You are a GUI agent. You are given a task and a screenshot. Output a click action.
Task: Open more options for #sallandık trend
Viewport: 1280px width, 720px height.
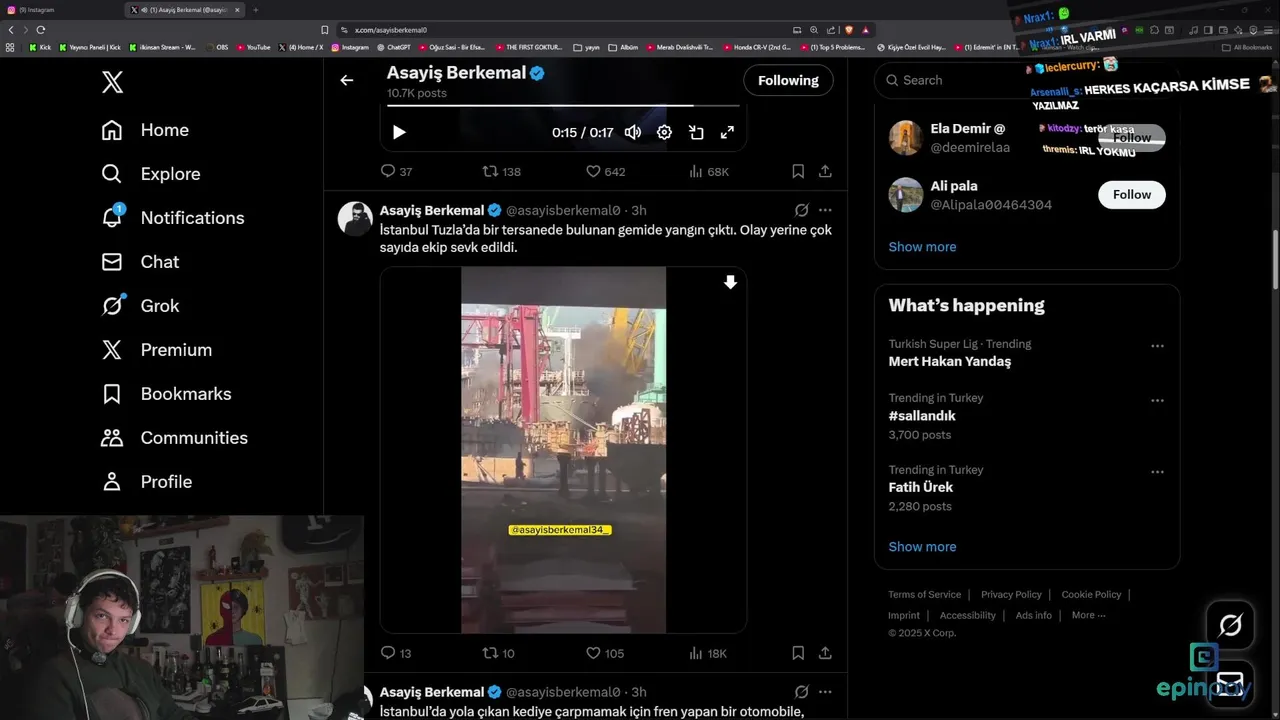point(1157,400)
